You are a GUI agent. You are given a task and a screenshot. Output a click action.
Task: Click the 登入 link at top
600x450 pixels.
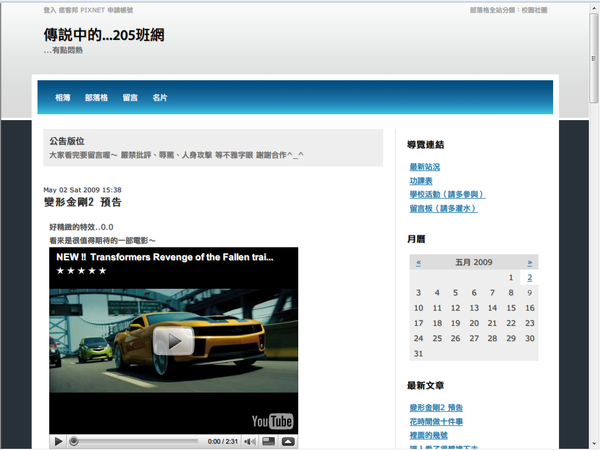click(49, 10)
